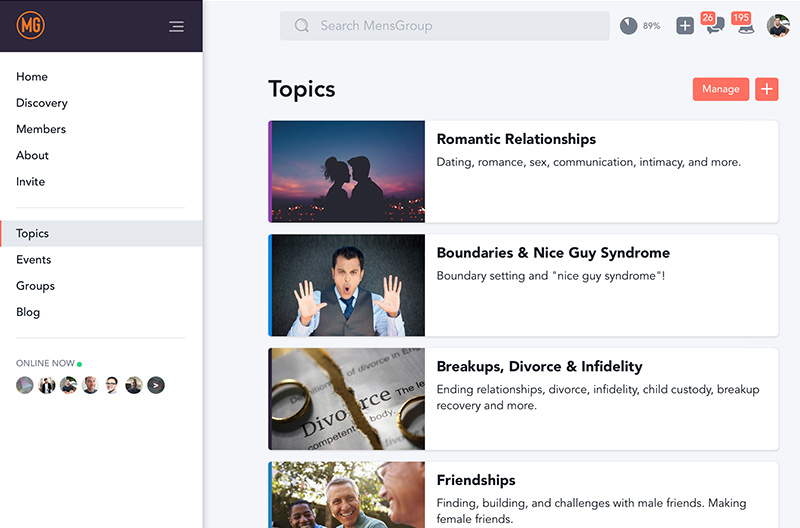Screen dimensions: 800x528
Task: Open Blog in the sidebar
Action: point(28,312)
